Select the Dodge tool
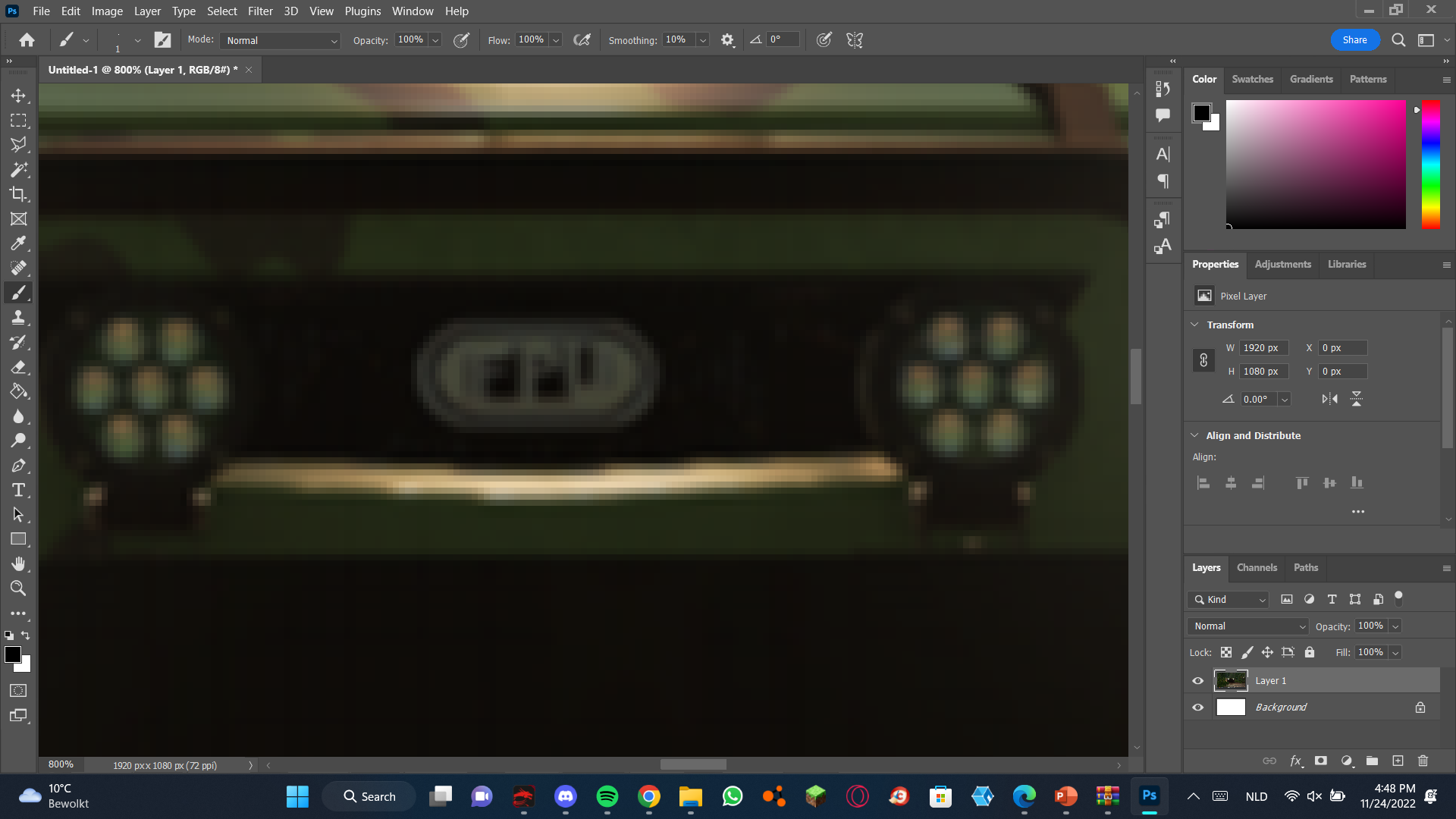 click(x=18, y=441)
